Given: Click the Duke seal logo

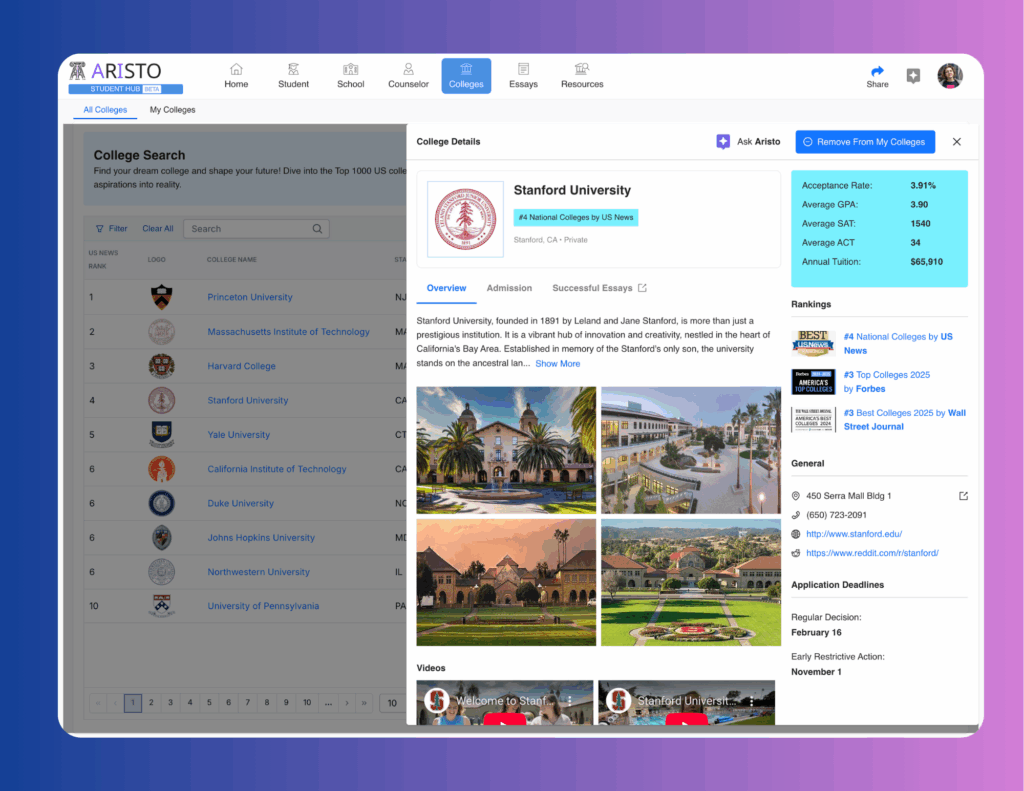Looking at the screenshot, I should click(x=161, y=504).
